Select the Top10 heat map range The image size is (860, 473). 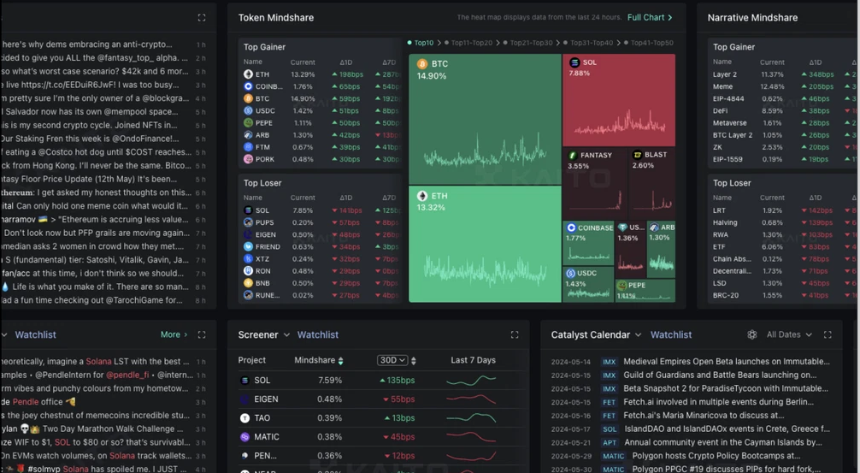coord(421,43)
